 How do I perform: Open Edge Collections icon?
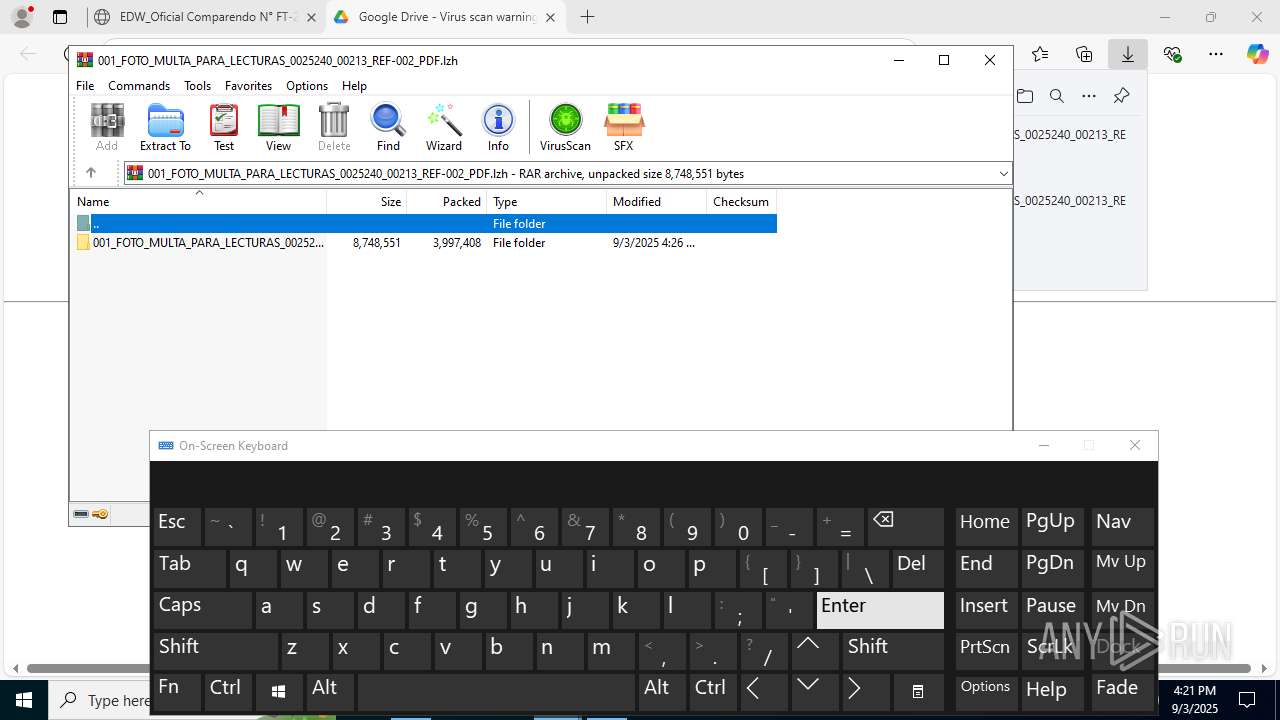tap(1084, 54)
